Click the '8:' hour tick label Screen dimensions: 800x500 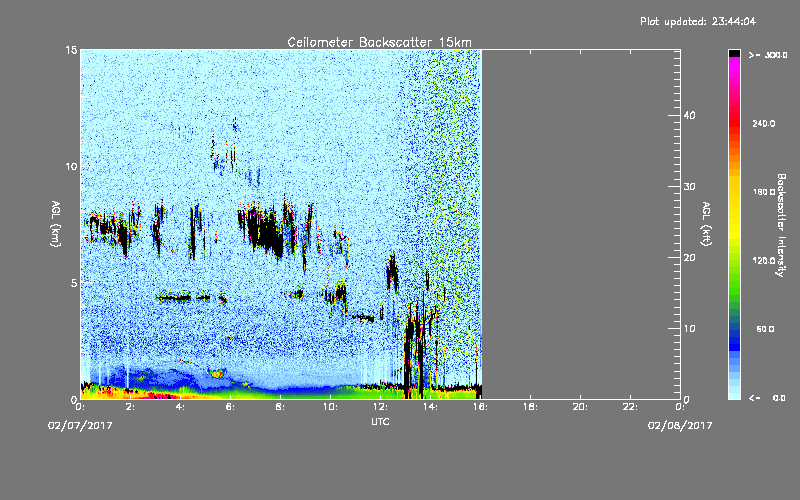[x=281, y=407]
